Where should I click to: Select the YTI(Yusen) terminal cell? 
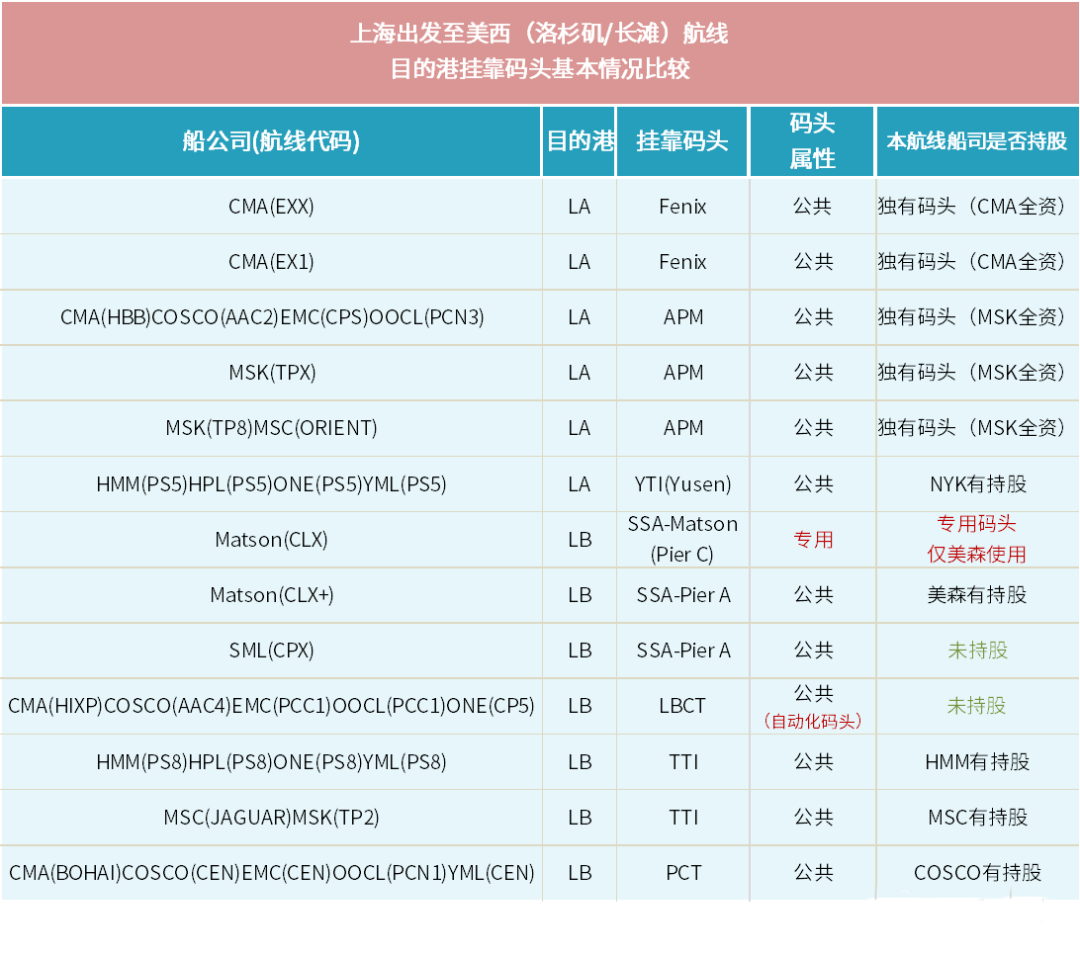pyautogui.click(x=683, y=484)
